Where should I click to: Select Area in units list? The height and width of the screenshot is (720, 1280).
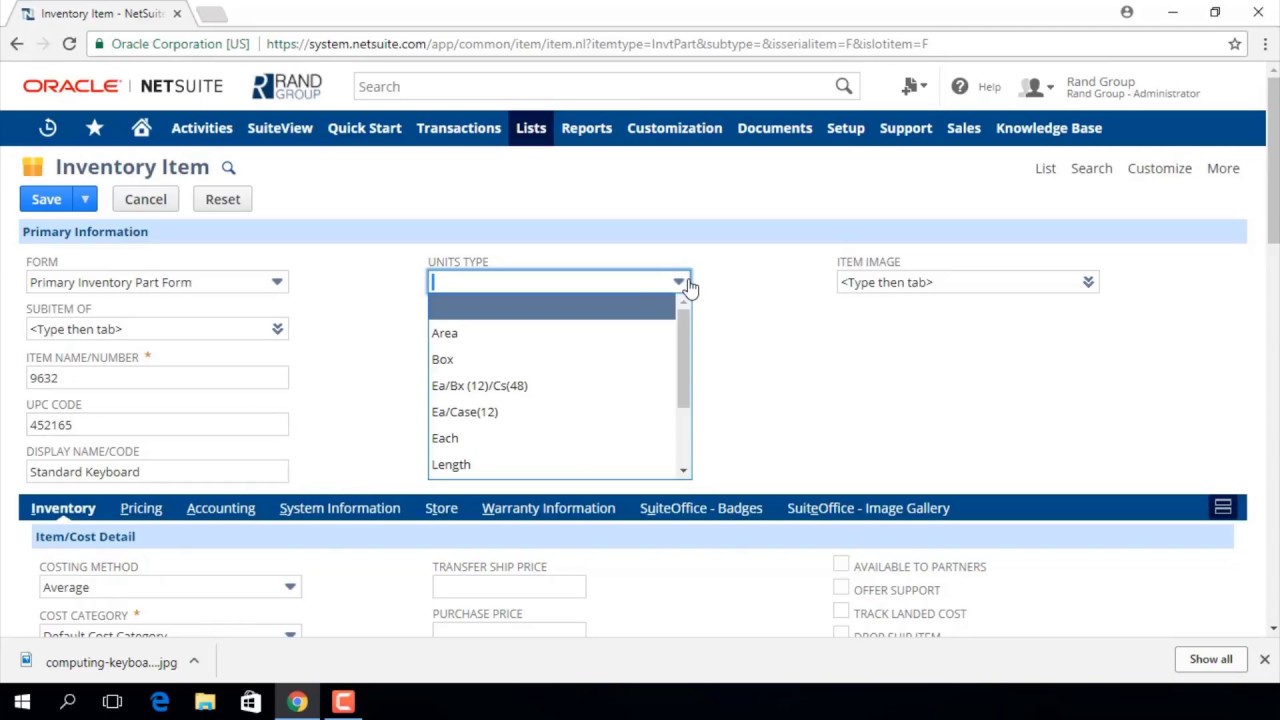(552, 333)
